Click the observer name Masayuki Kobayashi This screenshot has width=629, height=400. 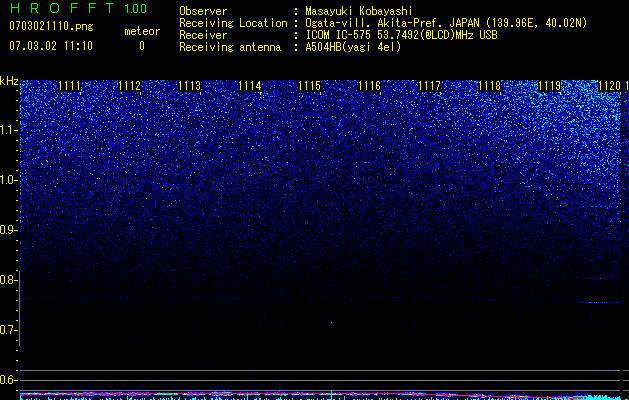tap(359, 11)
